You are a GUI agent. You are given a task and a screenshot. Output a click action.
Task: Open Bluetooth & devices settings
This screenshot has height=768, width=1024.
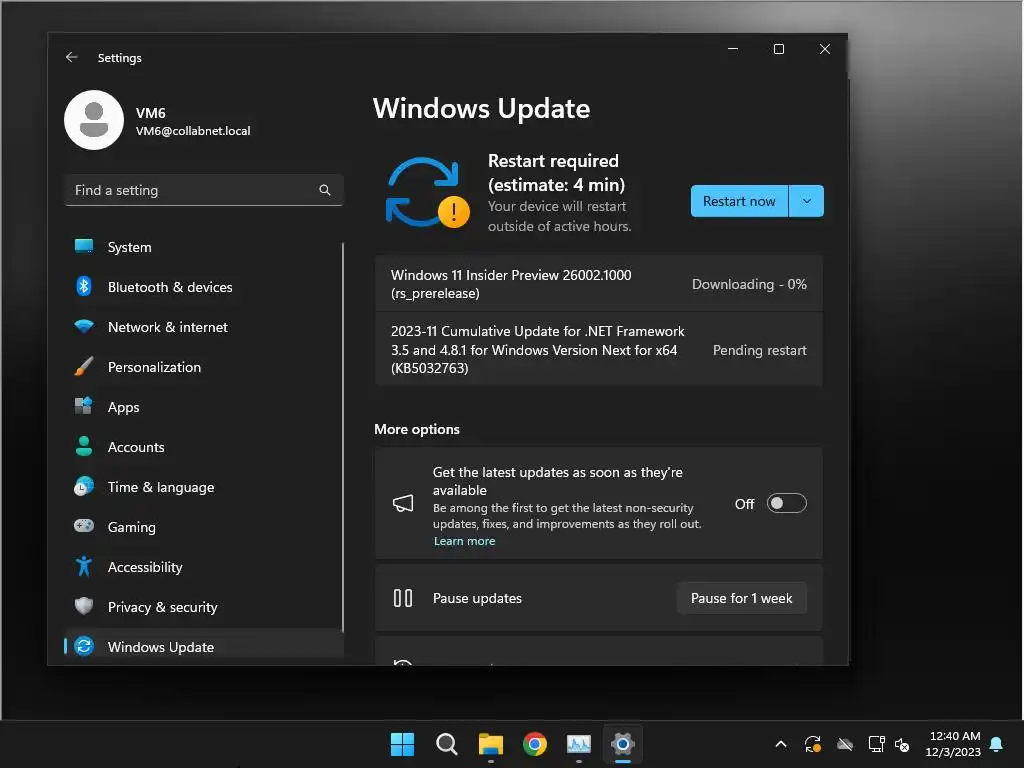[204, 287]
